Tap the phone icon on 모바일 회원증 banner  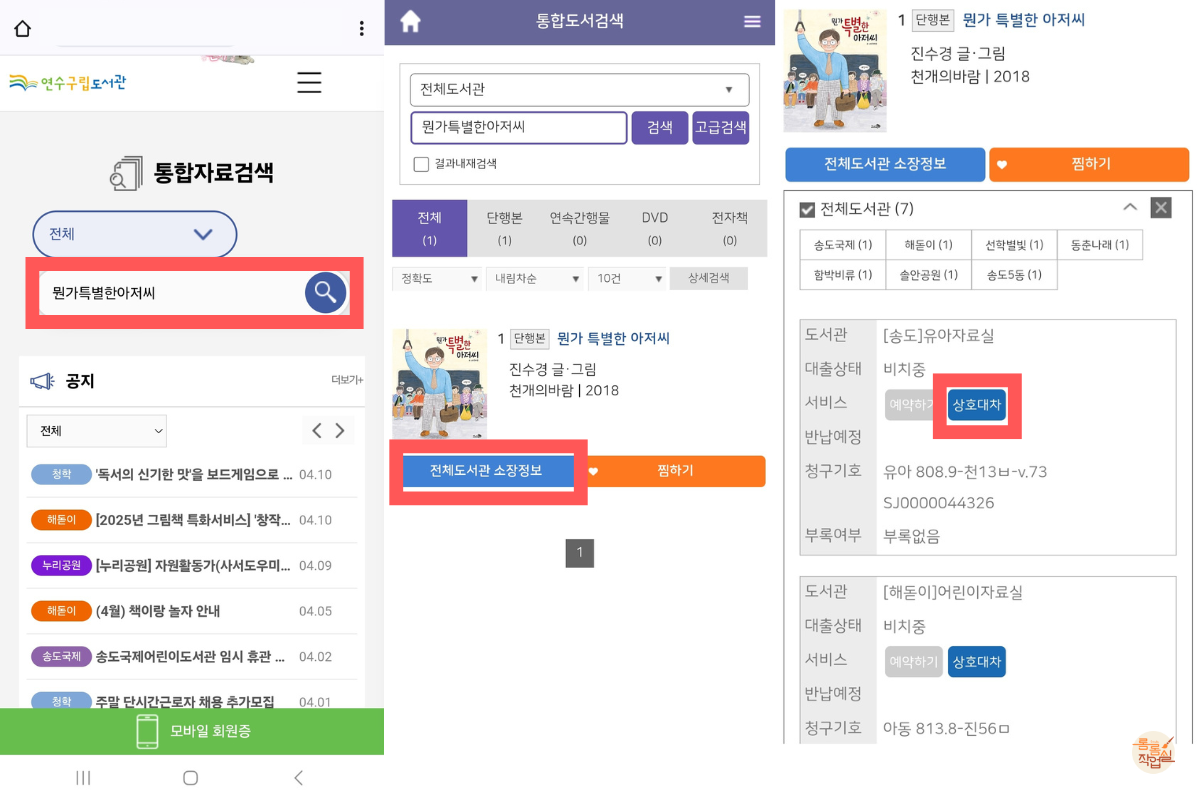pos(146,730)
